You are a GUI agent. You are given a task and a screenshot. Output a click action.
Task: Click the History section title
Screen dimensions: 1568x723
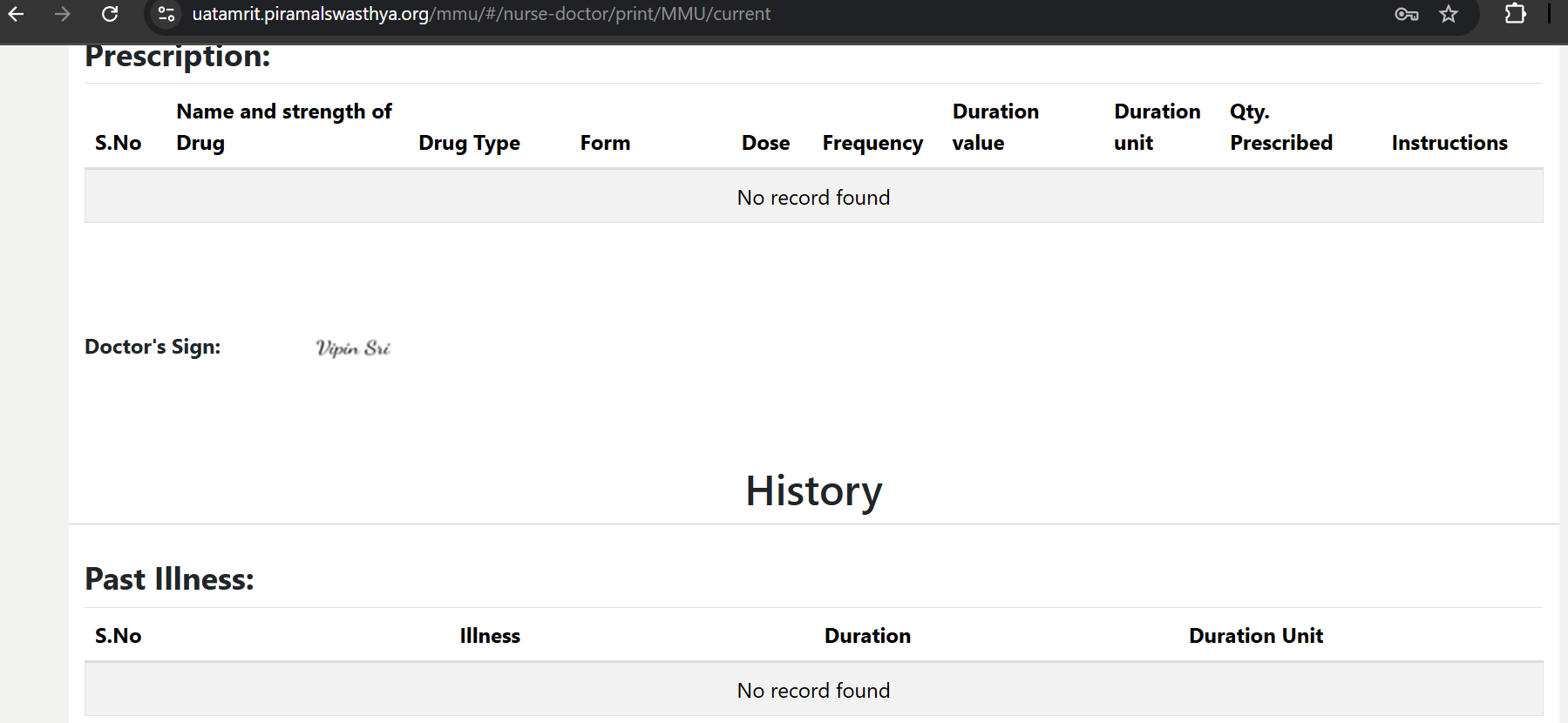813,490
